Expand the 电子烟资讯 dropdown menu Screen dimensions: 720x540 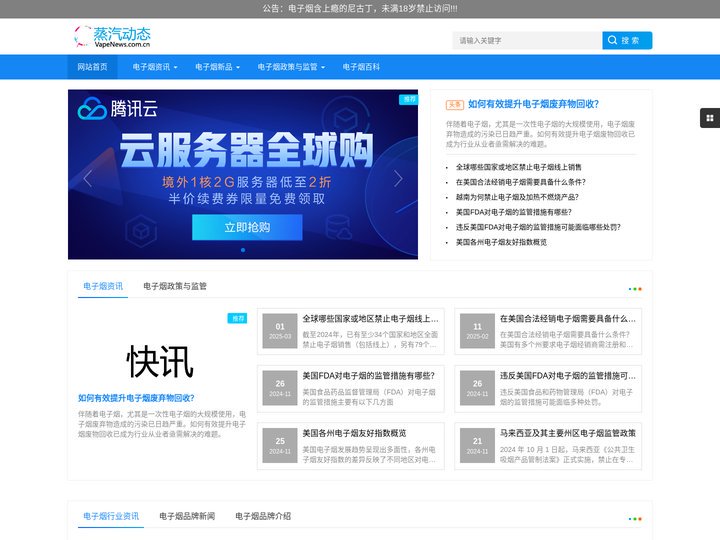tap(155, 67)
